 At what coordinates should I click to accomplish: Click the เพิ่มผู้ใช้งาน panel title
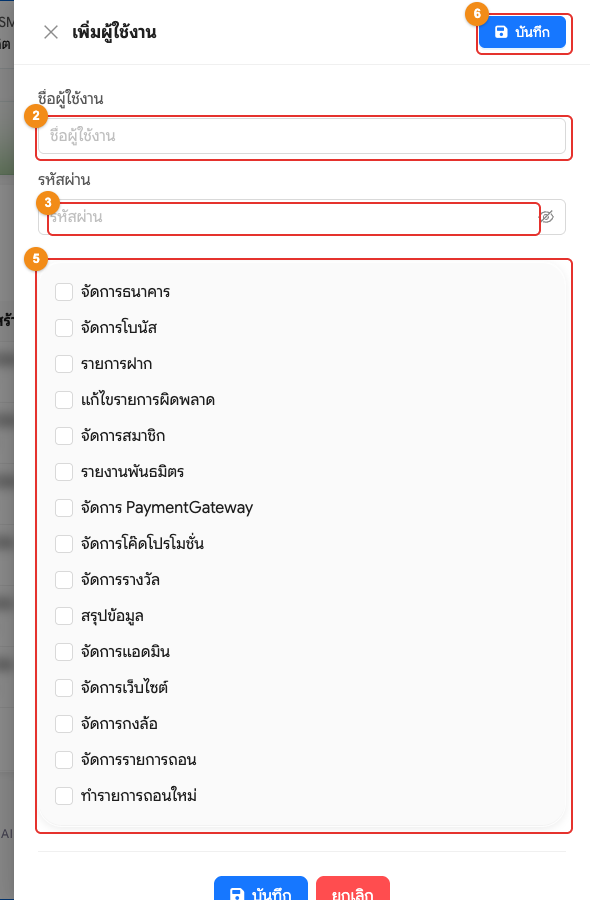pyautogui.click(x=114, y=32)
